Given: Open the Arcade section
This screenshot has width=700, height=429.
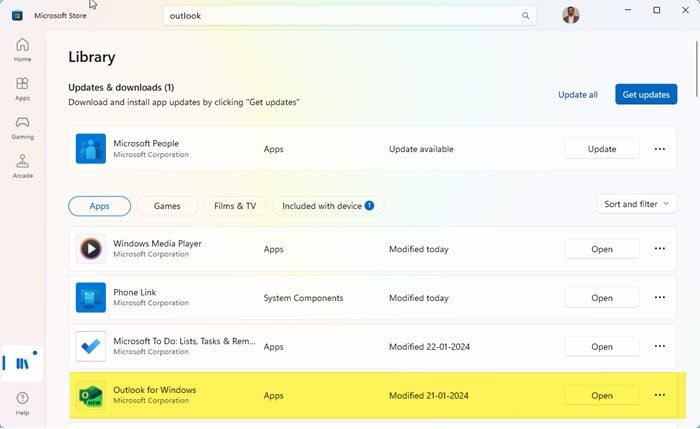Looking at the screenshot, I should [x=22, y=166].
